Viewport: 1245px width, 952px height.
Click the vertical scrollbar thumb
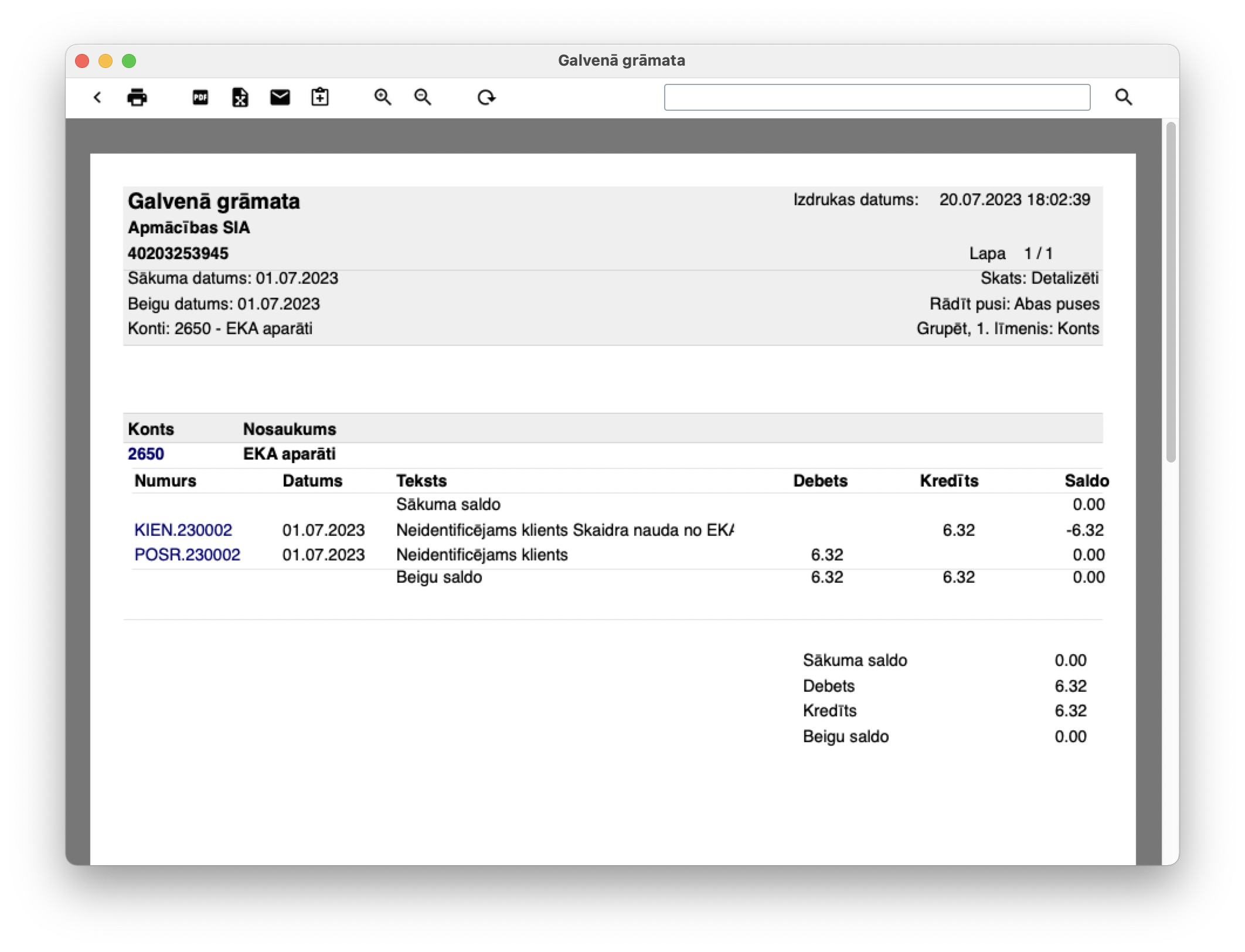[x=1171, y=292]
